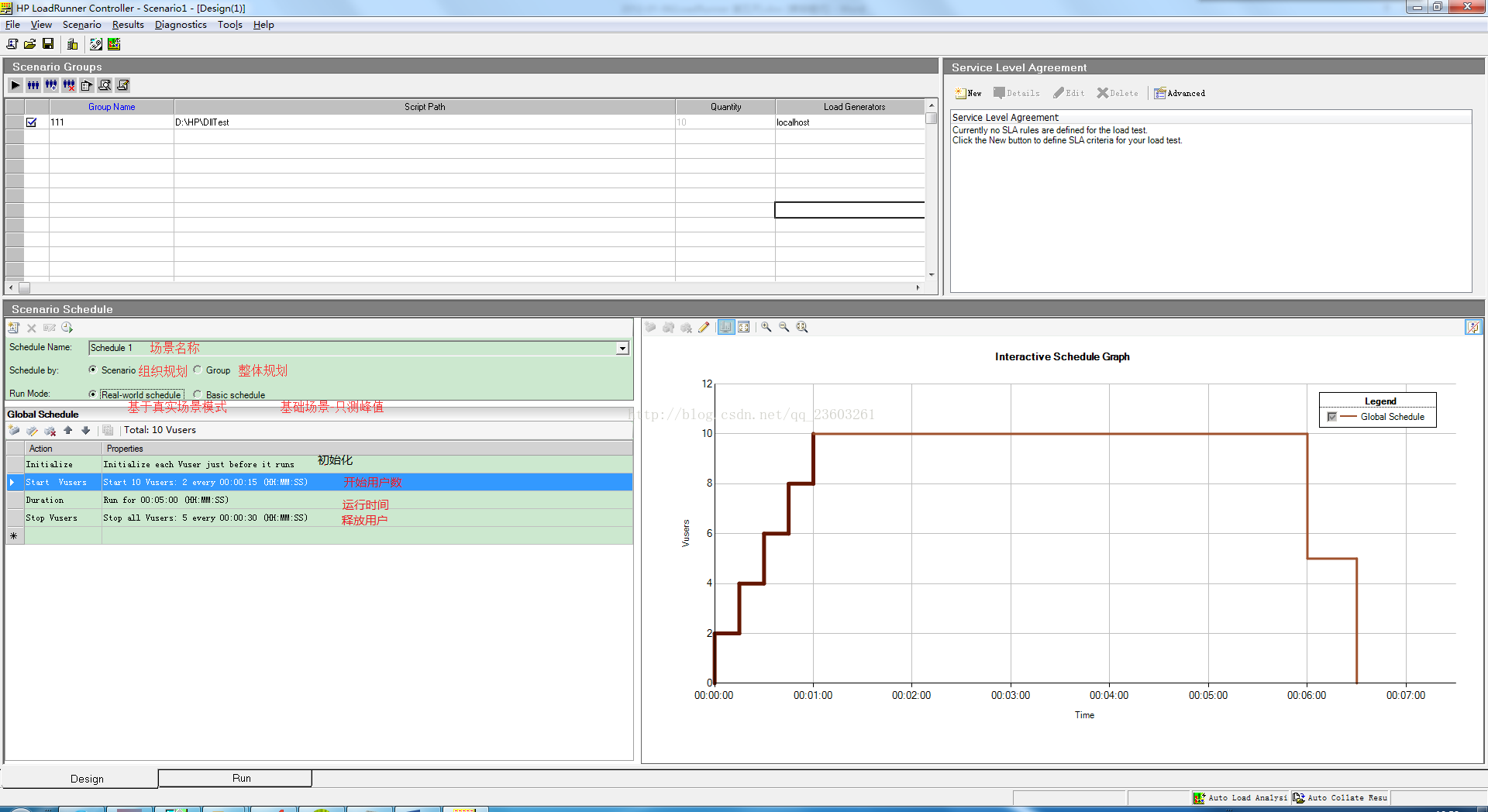This screenshot has height=812, width=1488.
Task: Zoom out on schedule graph
Action: tap(784, 327)
